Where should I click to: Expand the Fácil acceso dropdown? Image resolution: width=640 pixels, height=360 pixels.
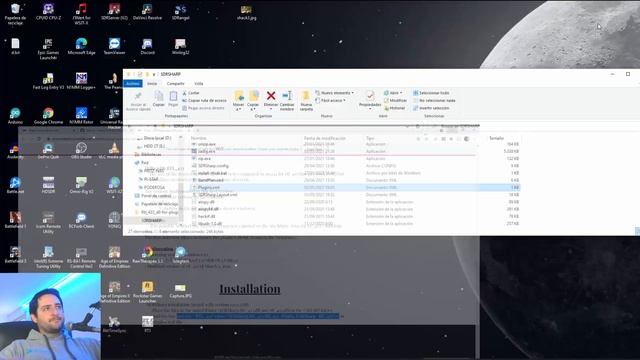click(332, 100)
